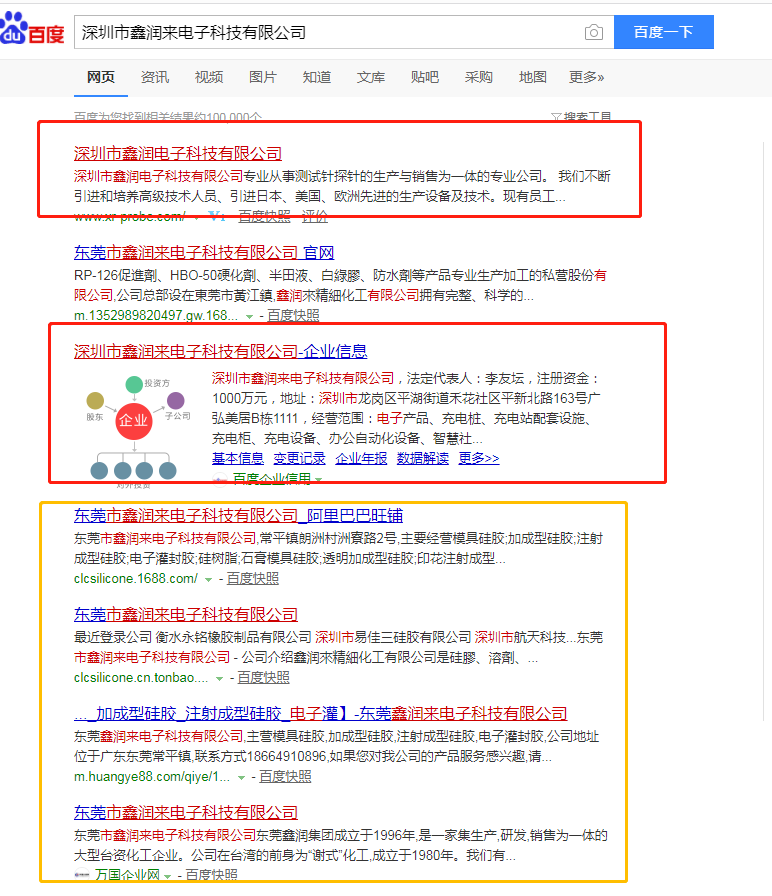Switch to the 贴吧 tab
Screen dimensions: 772x896
pos(425,77)
